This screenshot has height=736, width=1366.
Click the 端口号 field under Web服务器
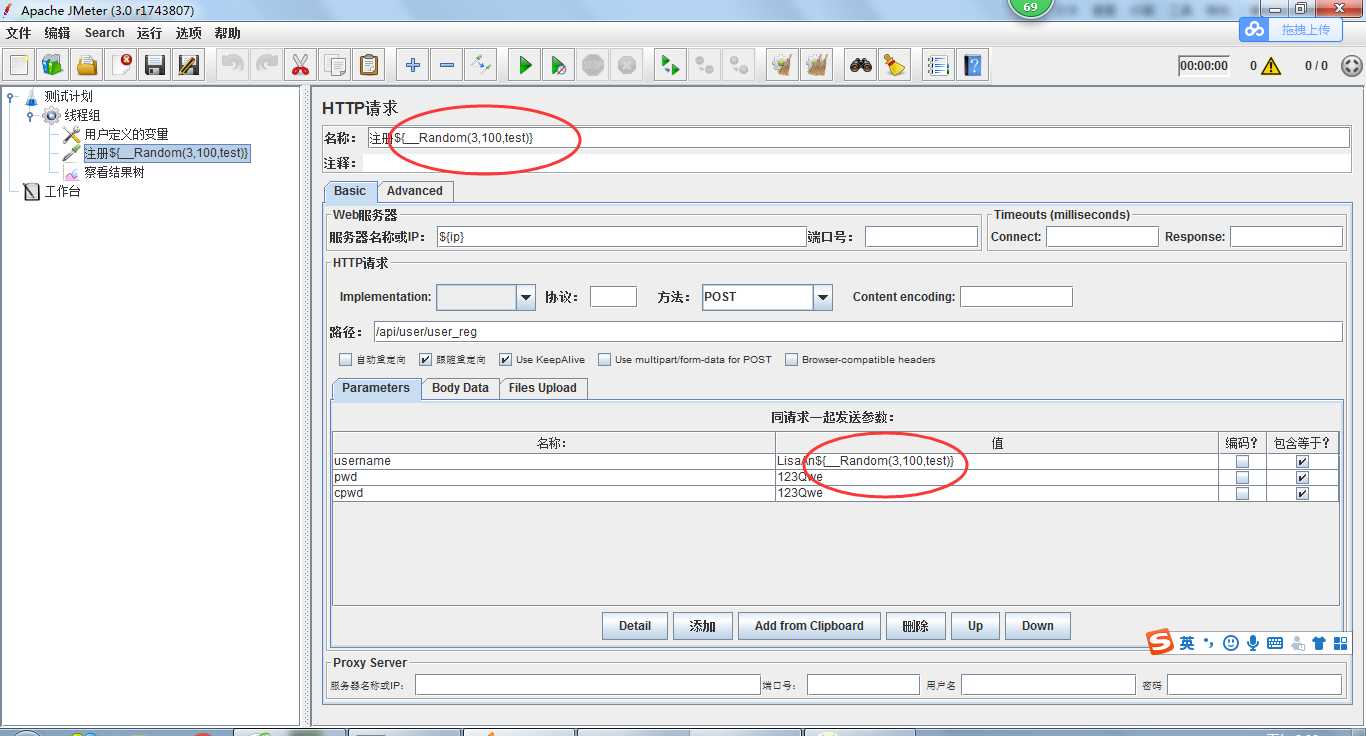(921, 237)
